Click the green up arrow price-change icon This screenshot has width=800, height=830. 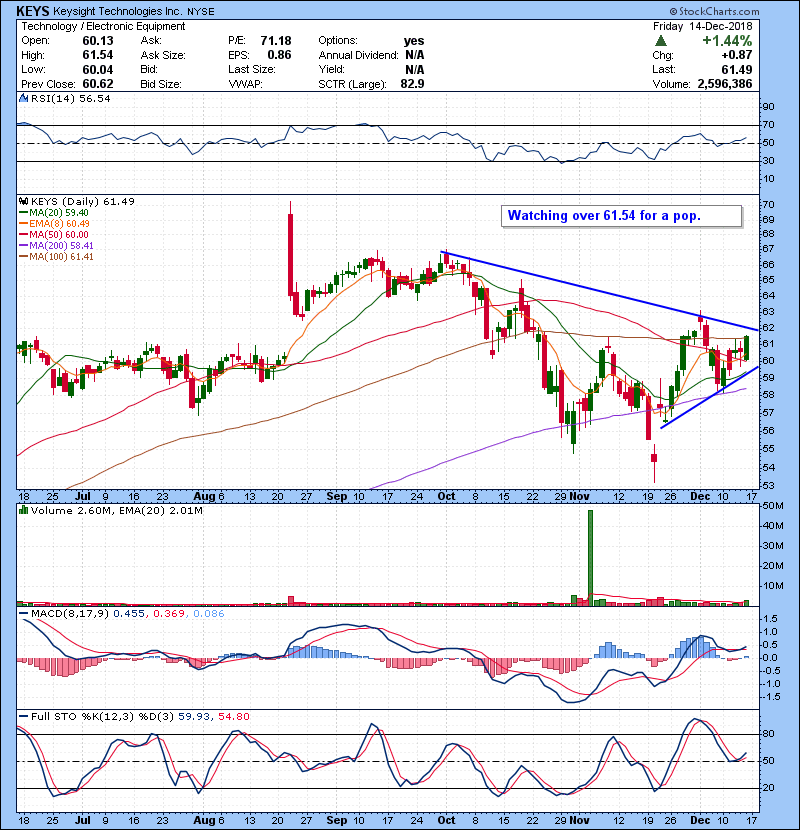(x=661, y=41)
